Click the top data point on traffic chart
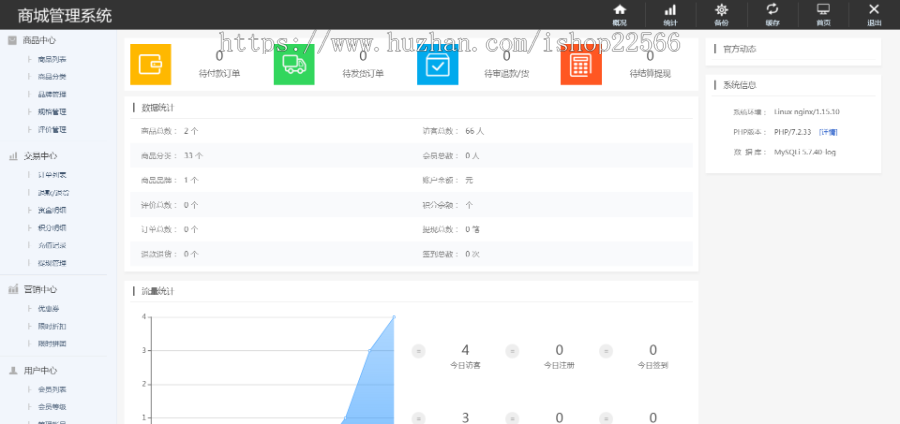 click(x=394, y=317)
